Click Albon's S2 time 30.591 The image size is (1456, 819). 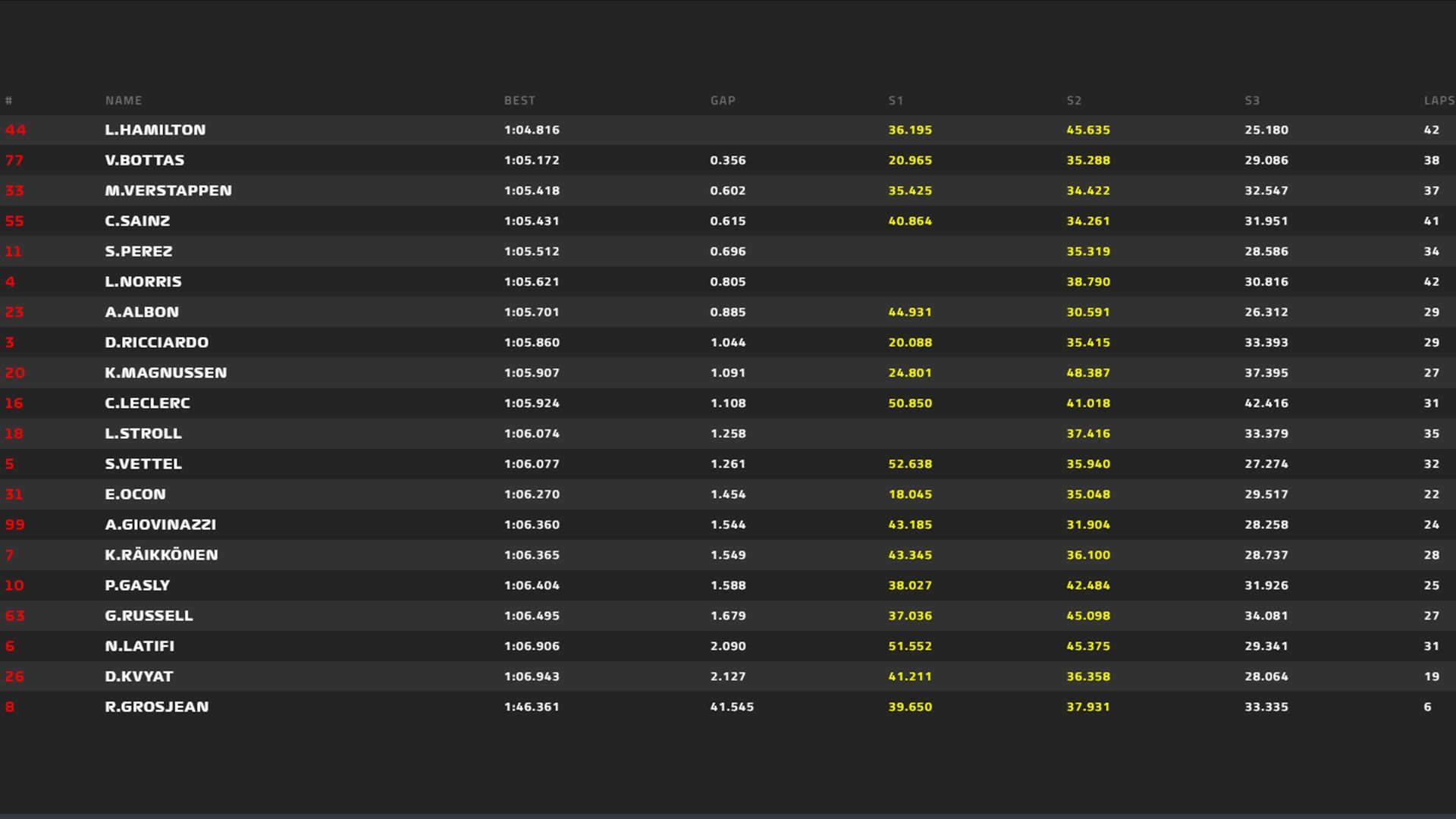1088,312
